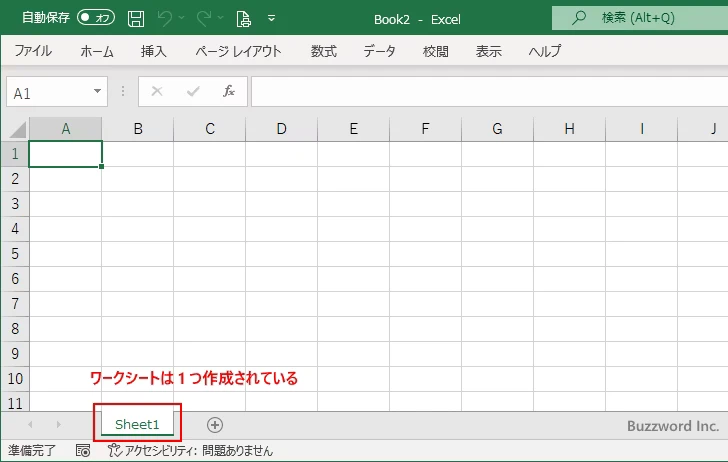Select column D header
The image size is (728, 462).
tap(282, 129)
